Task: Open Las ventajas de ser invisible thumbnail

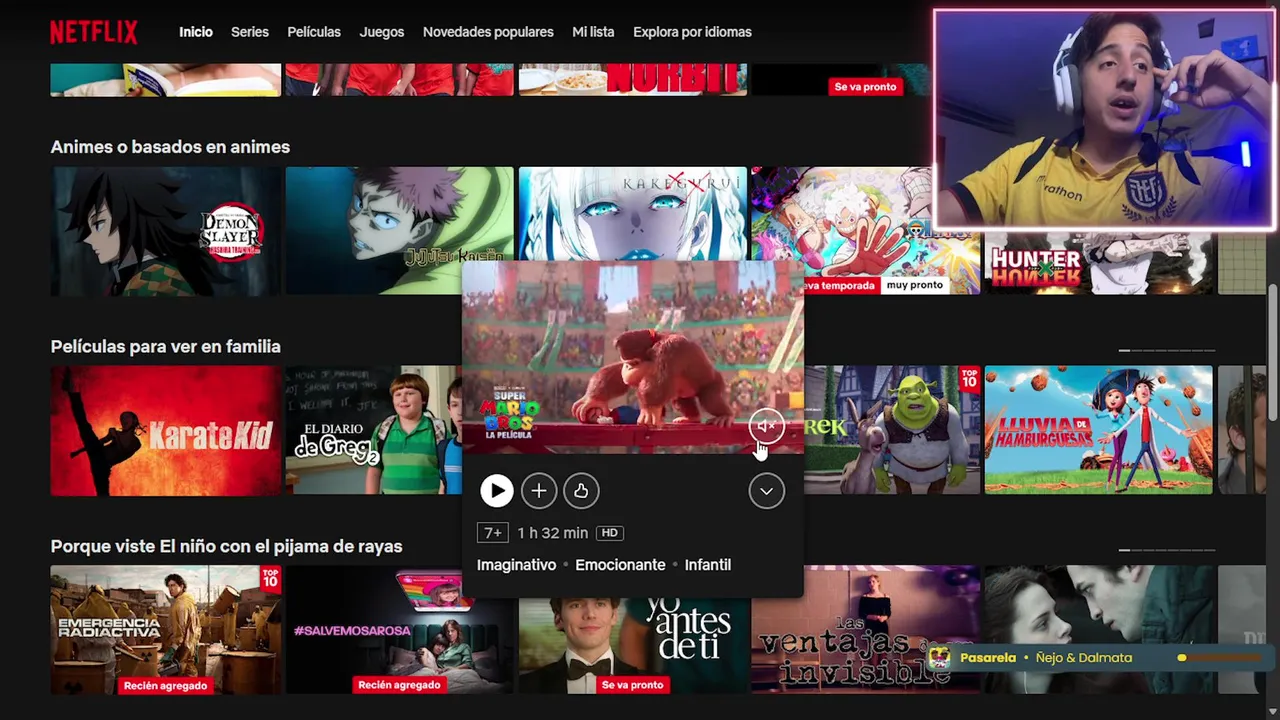Action: coord(866,630)
